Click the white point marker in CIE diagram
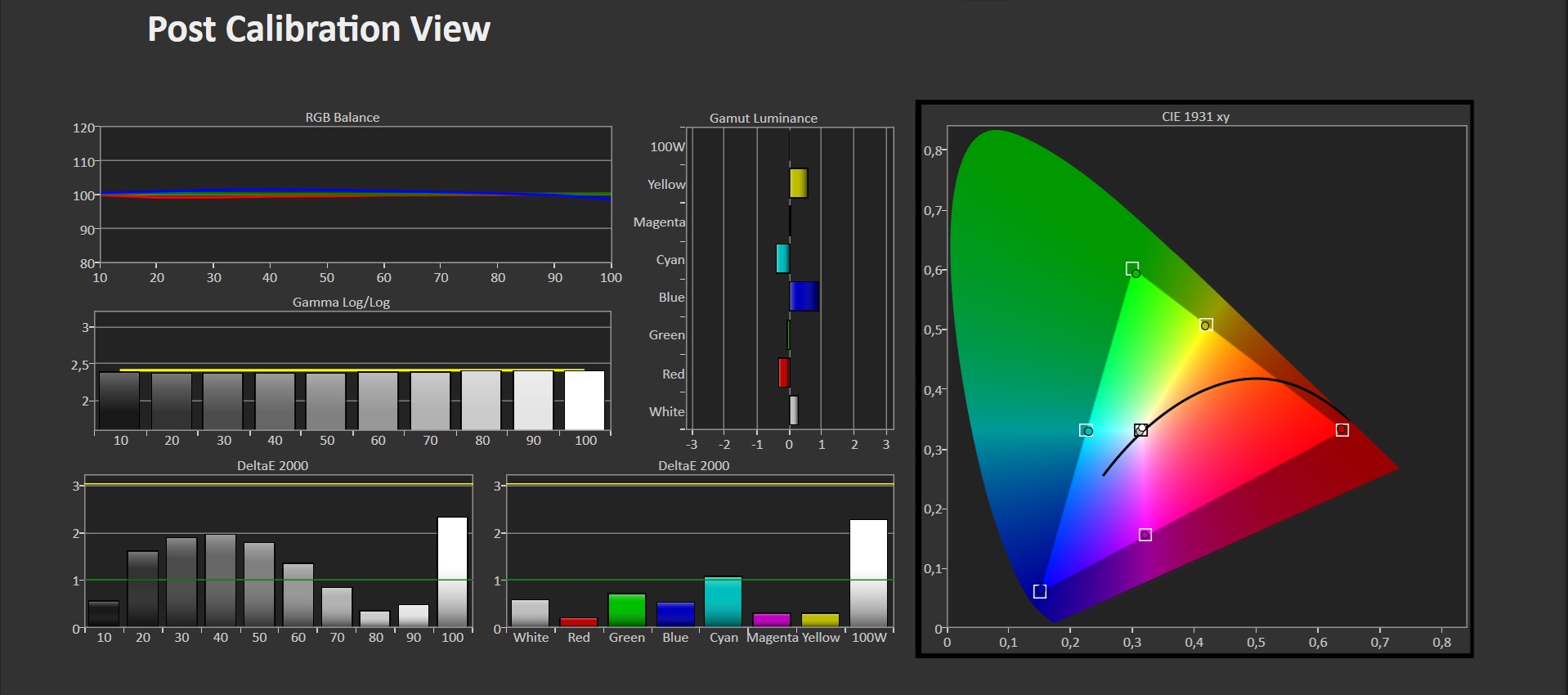Viewport: 1568px width, 695px height. 1141,430
